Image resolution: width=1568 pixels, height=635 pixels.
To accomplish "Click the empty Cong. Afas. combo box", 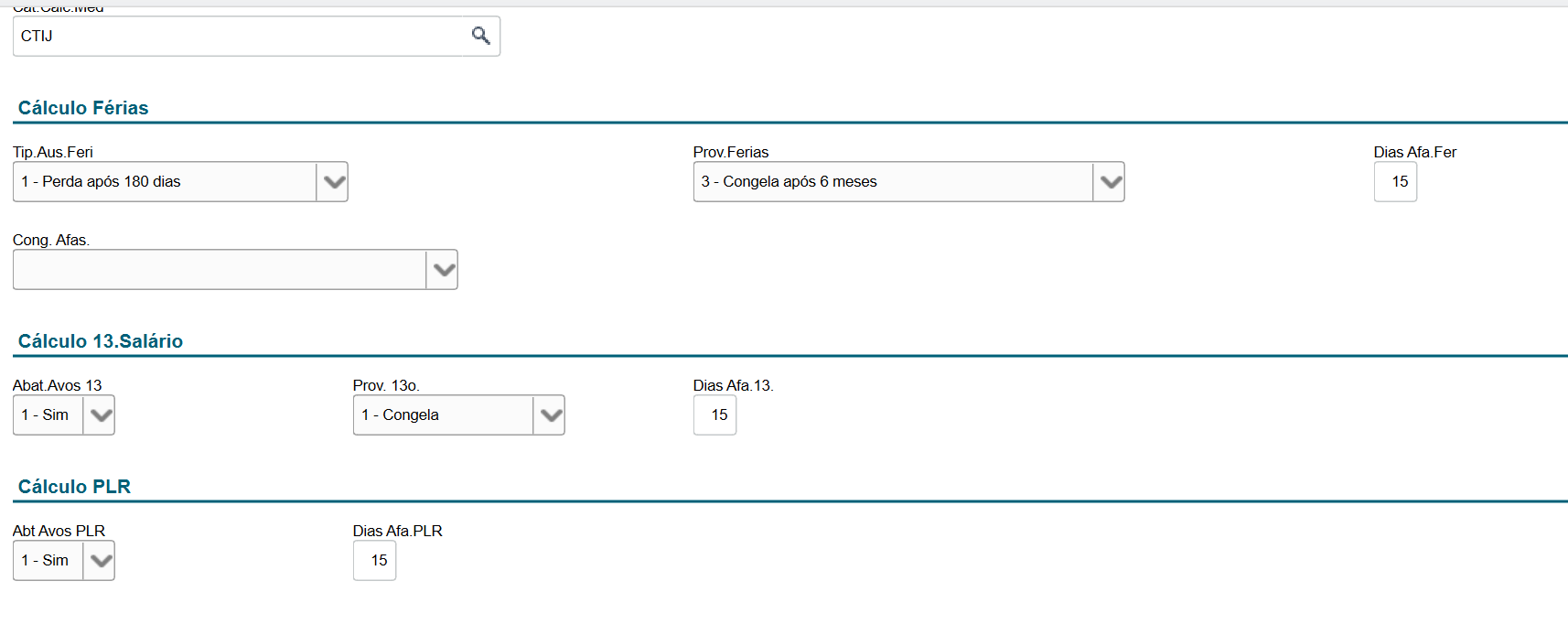I will pyautogui.click(x=220, y=270).
